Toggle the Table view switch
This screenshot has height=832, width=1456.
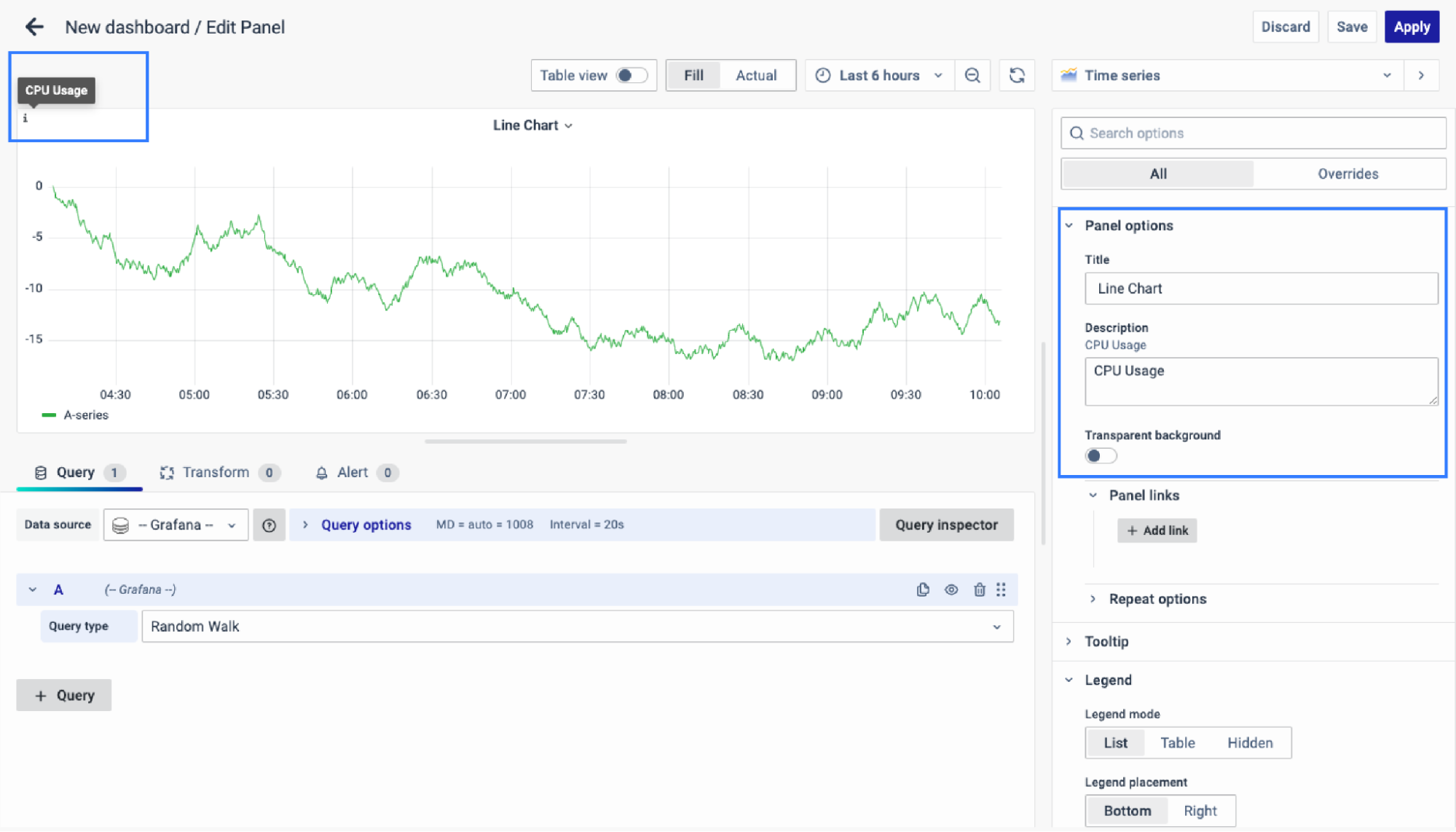(631, 76)
